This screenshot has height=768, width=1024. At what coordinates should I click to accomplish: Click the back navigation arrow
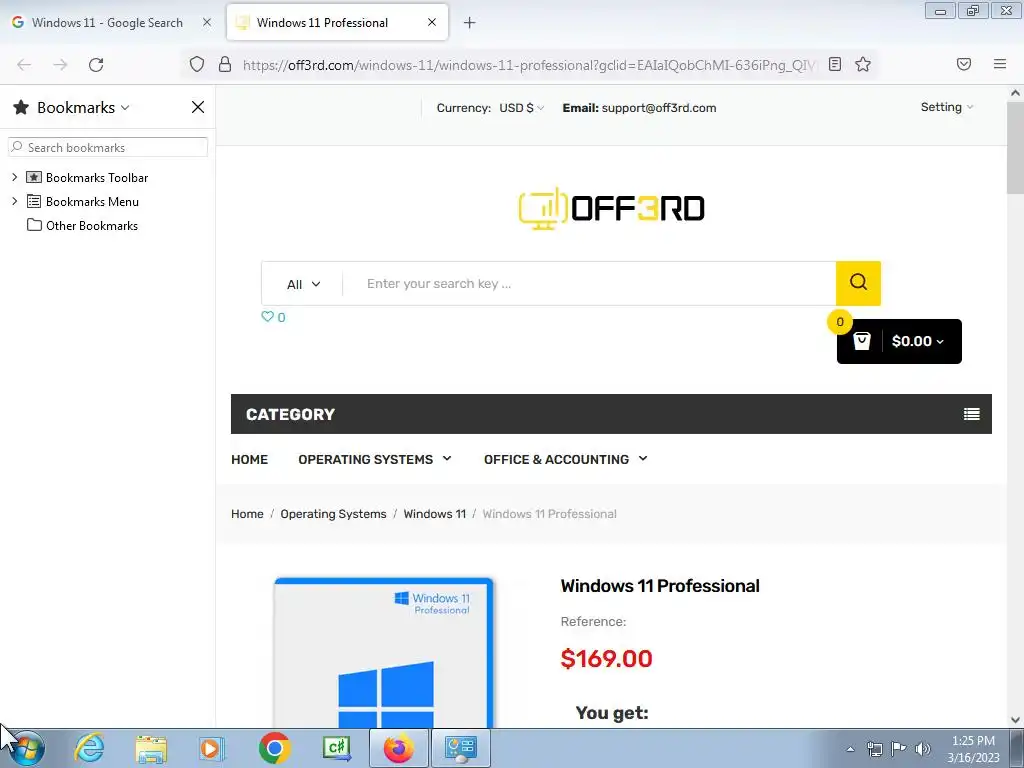coord(24,65)
